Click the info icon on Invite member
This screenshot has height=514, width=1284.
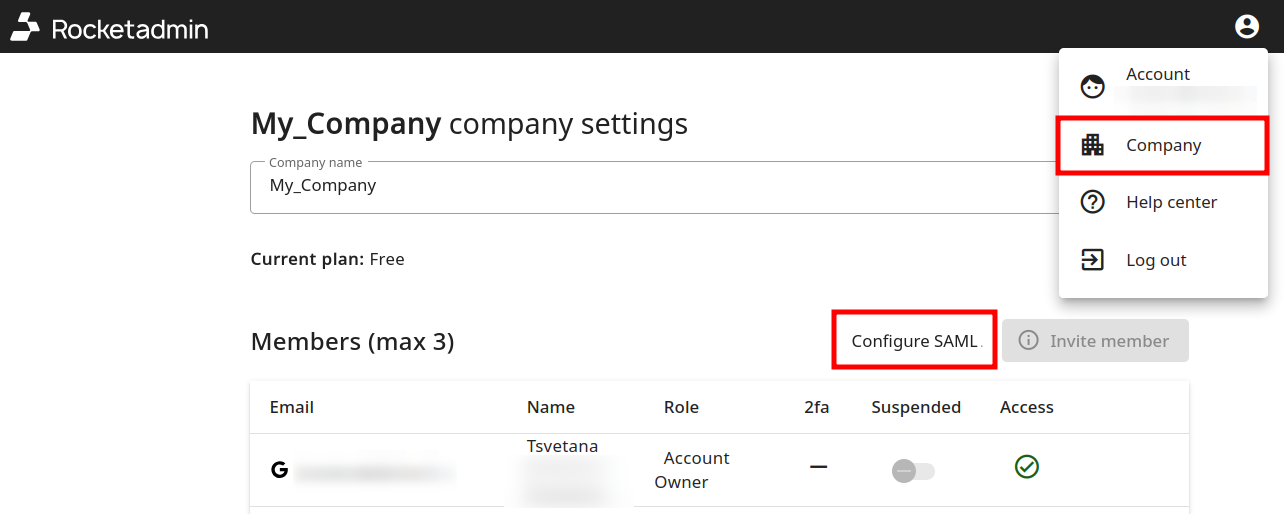(x=1028, y=341)
